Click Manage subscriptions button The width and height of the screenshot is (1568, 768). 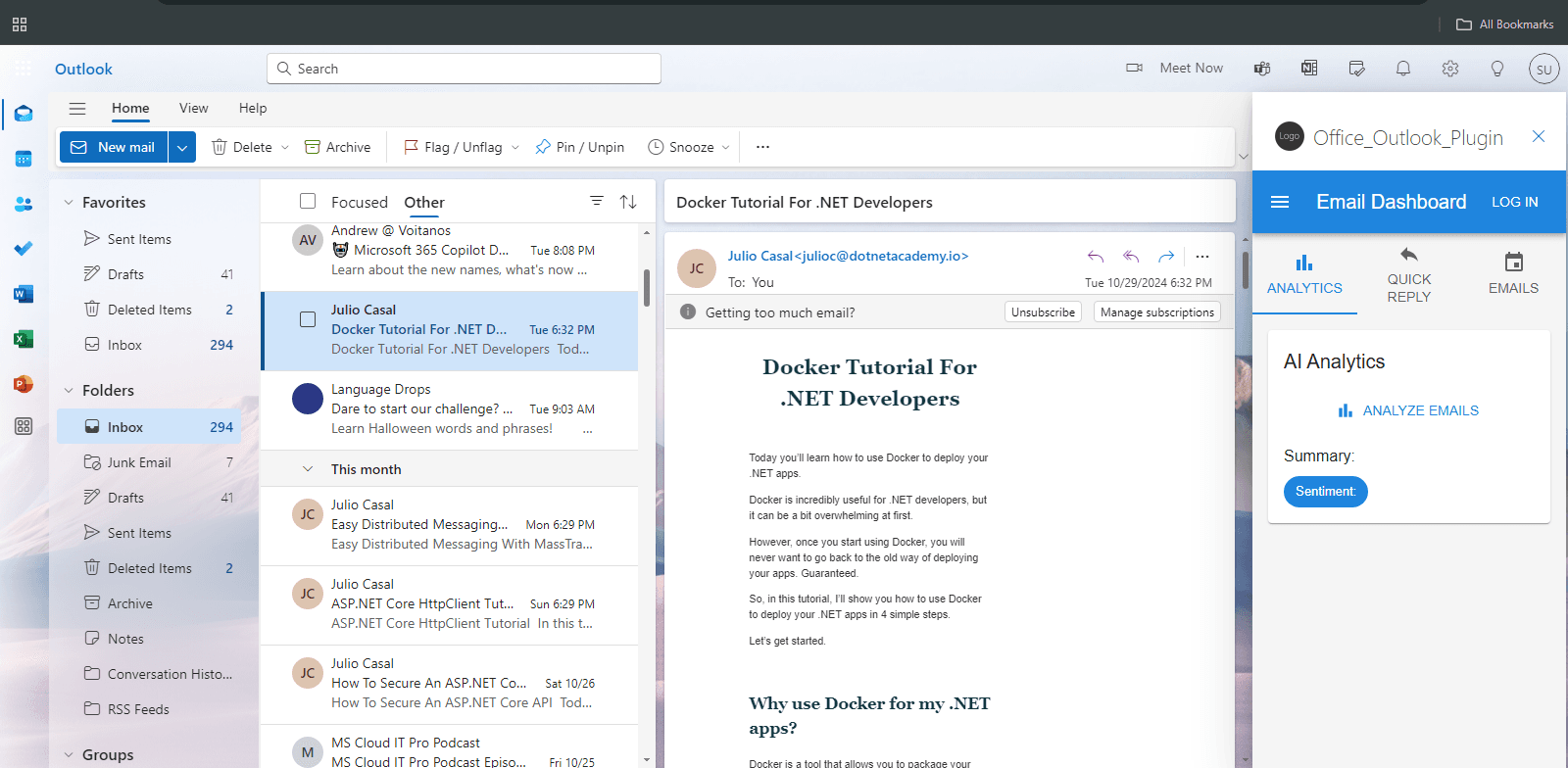(x=1157, y=312)
